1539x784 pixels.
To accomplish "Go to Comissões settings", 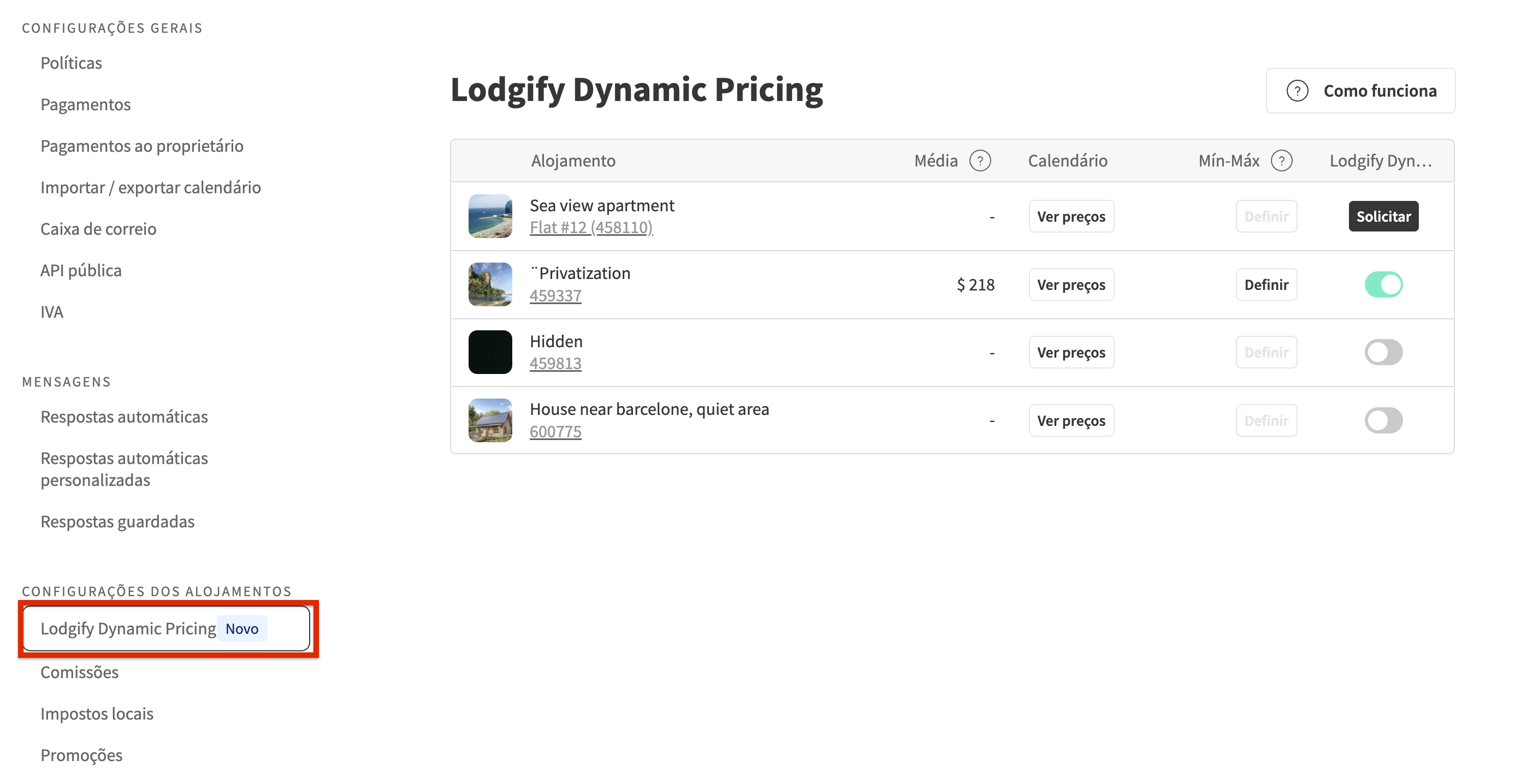I will pyautogui.click(x=79, y=672).
